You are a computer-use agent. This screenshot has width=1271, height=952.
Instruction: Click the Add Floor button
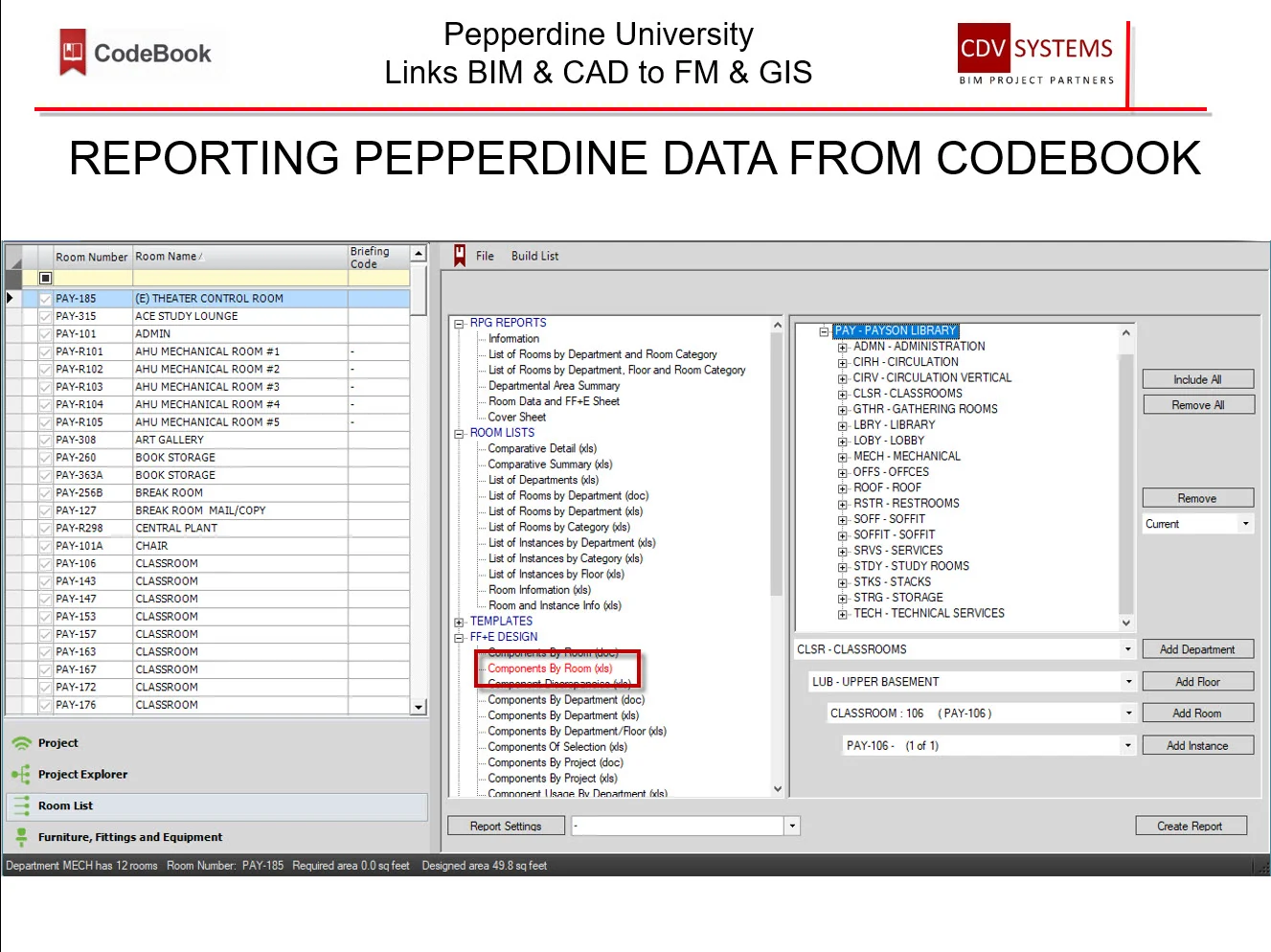coord(1197,682)
